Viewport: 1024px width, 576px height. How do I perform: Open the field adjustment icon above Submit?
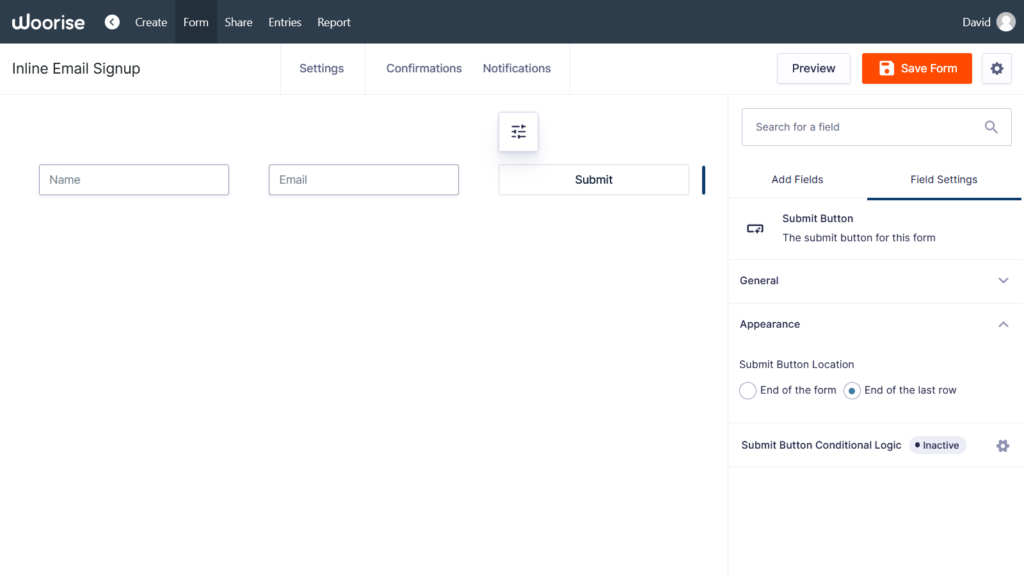click(x=518, y=131)
